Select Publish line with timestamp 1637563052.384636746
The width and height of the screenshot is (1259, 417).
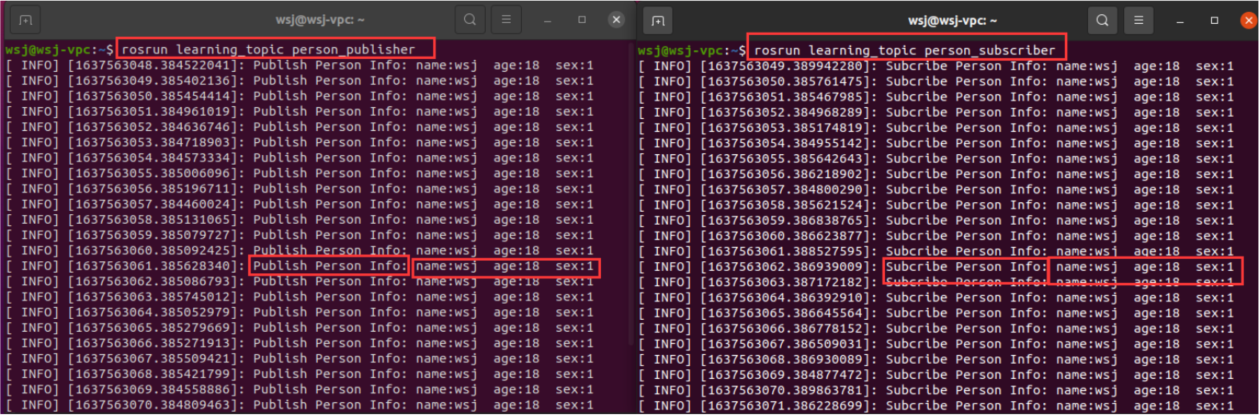point(299,127)
